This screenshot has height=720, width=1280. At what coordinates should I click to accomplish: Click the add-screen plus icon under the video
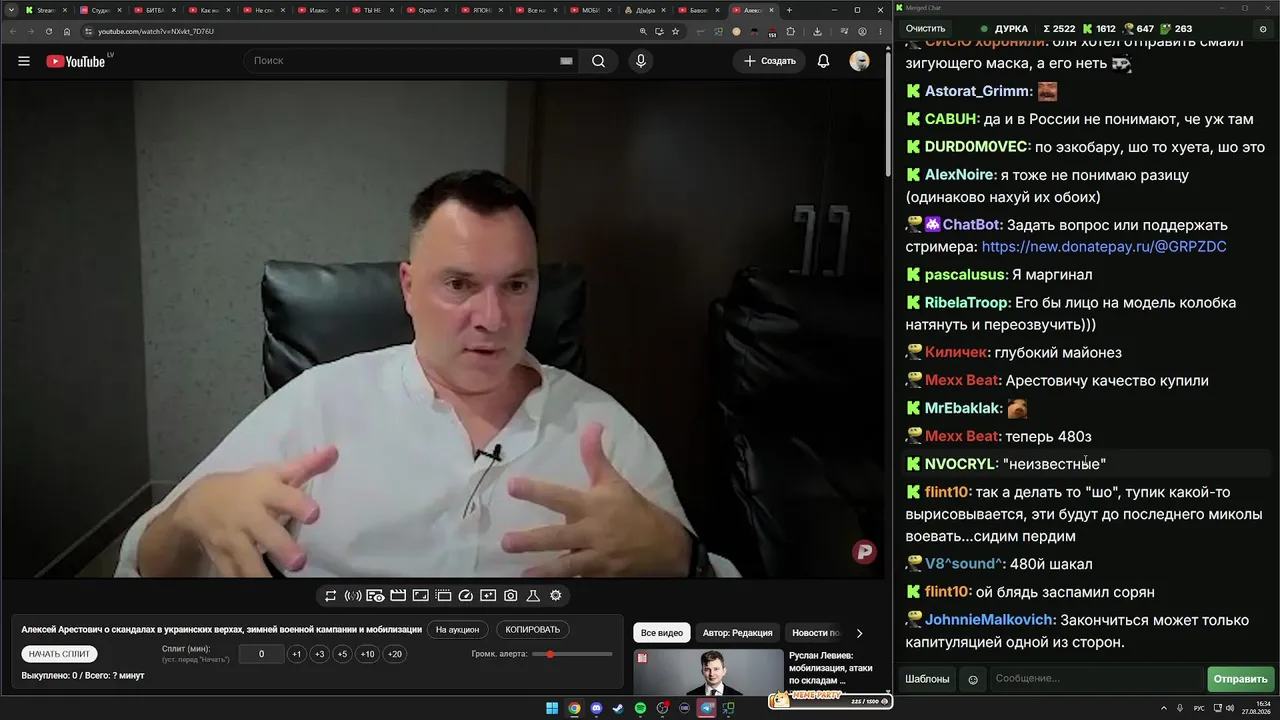click(488, 596)
